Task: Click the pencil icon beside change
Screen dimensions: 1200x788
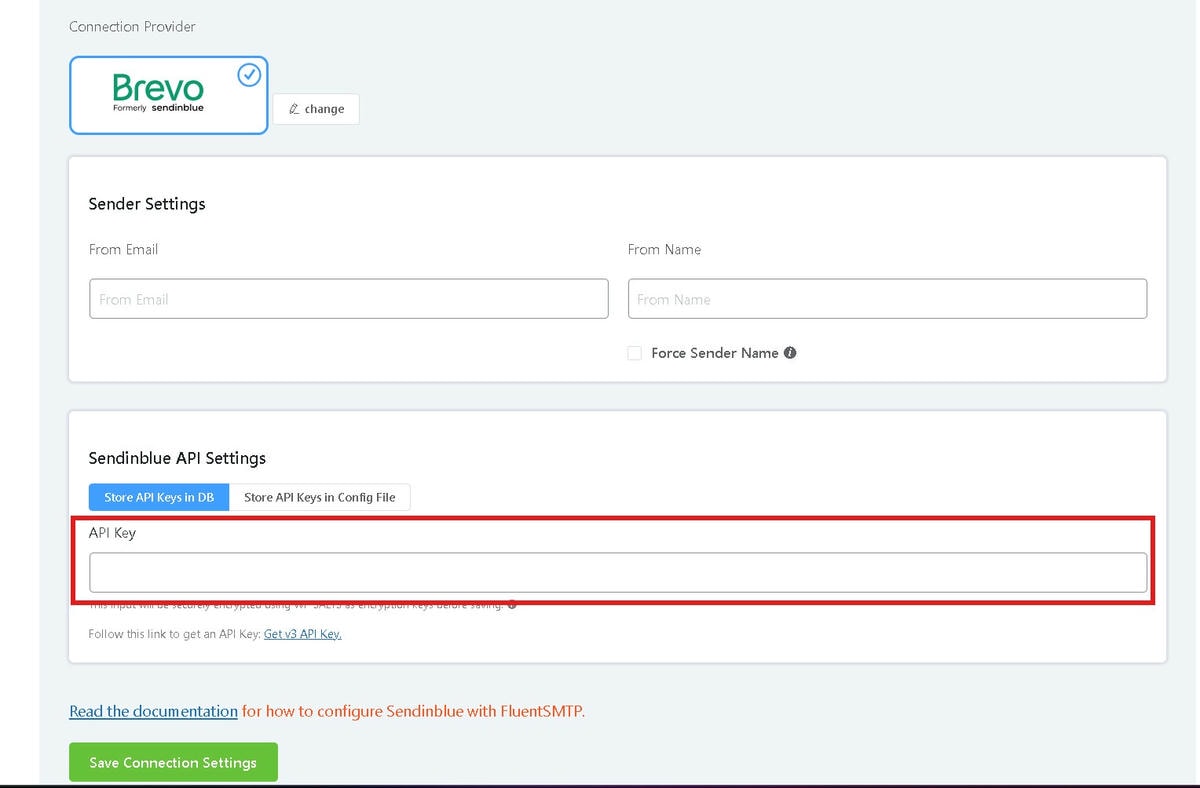Action: pyautogui.click(x=294, y=109)
